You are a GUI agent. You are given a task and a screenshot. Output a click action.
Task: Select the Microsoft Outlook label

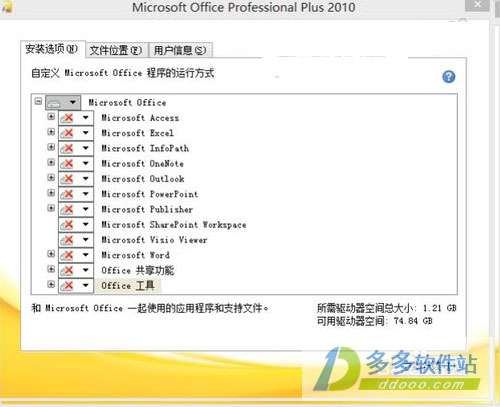[x=143, y=179]
